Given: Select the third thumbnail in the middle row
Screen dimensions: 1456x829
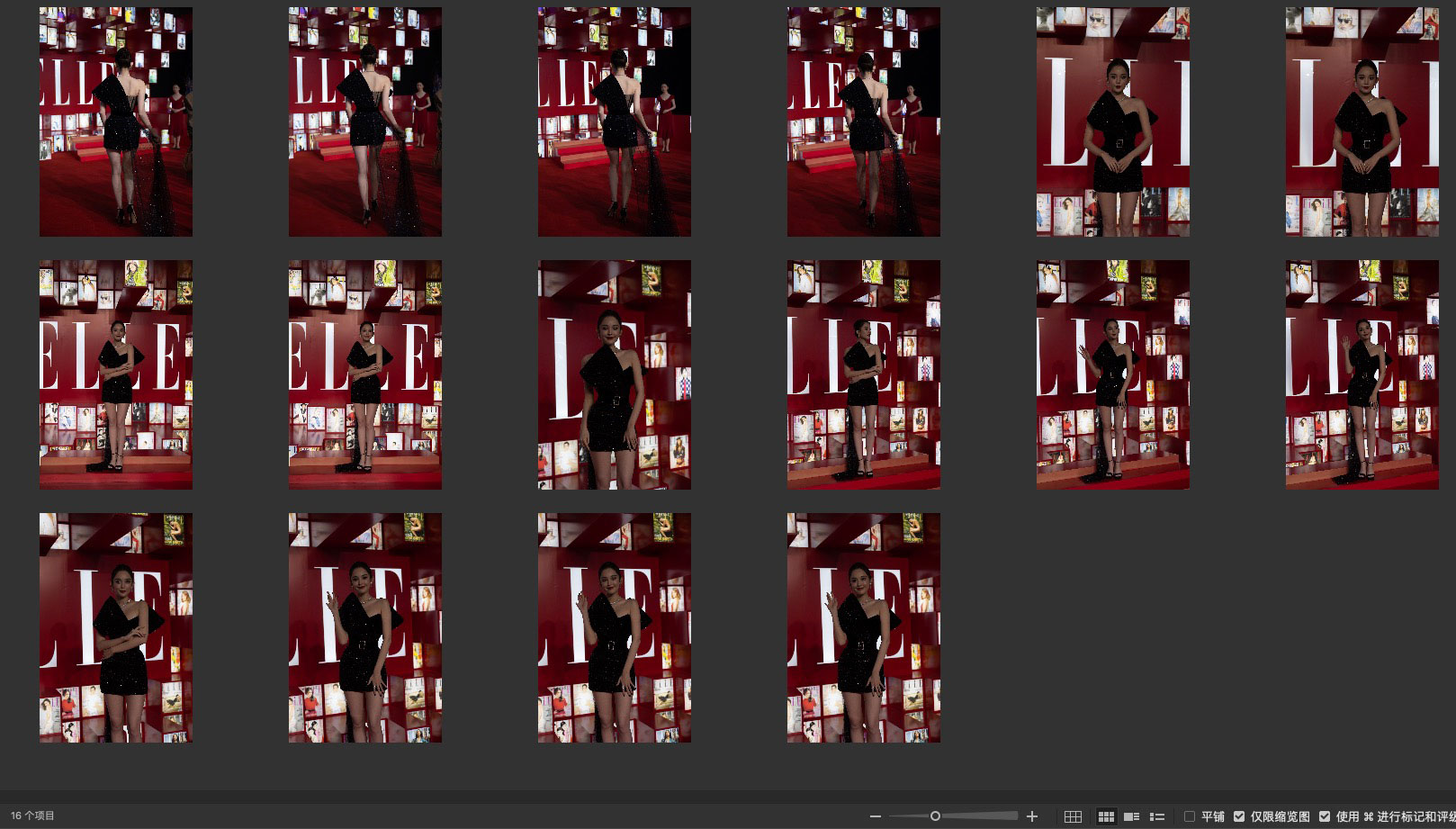Looking at the screenshot, I should pos(615,375).
